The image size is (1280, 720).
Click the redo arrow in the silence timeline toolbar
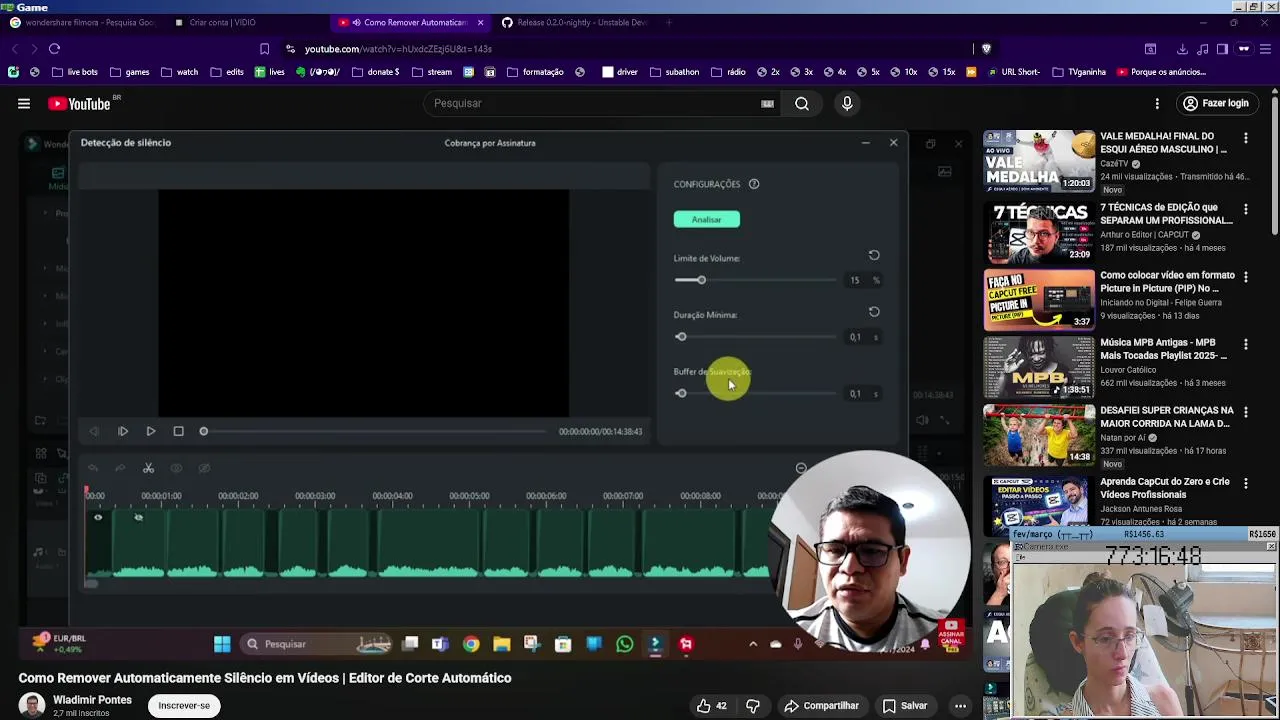tap(119, 468)
